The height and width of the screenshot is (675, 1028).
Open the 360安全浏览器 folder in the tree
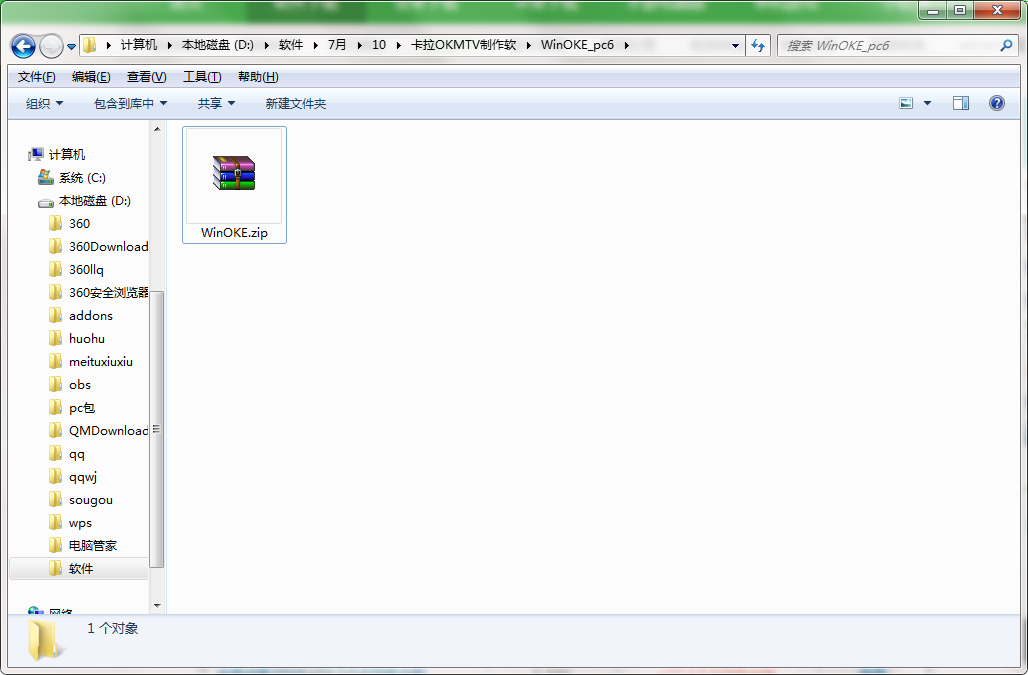click(x=108, y=292)
